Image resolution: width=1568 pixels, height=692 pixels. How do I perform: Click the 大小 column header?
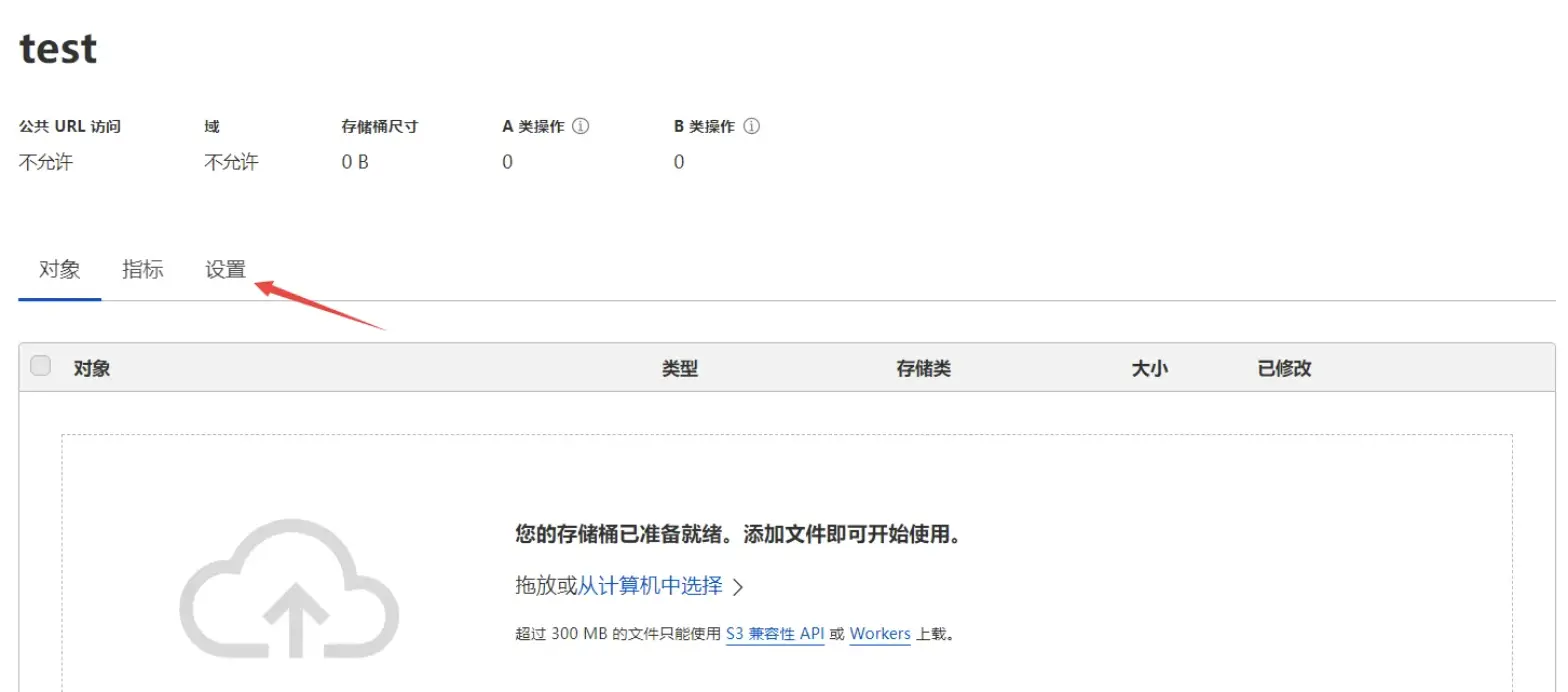coord(1149,368)
